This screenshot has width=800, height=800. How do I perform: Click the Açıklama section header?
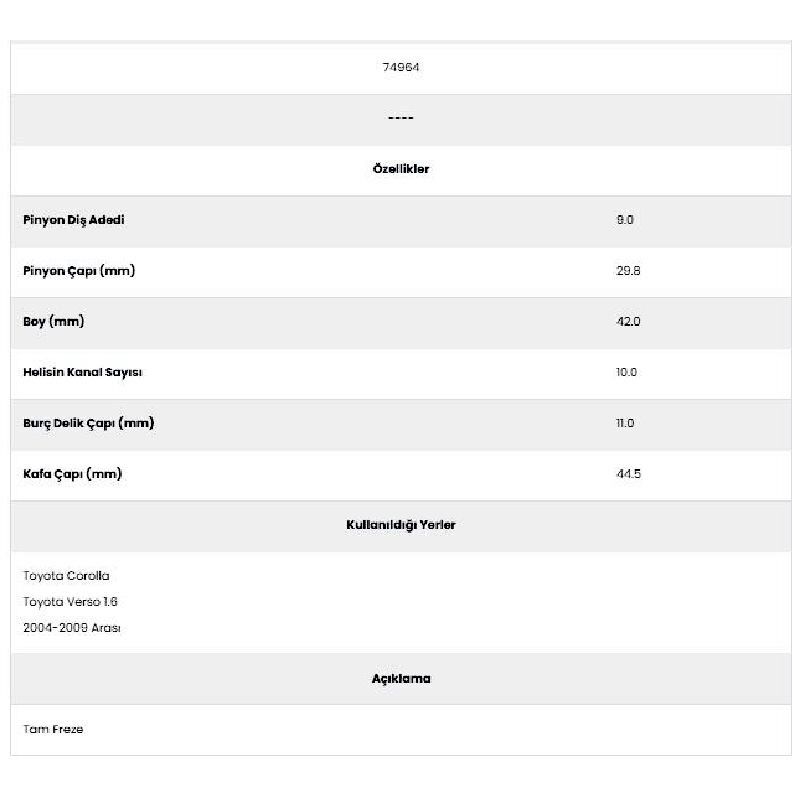(401, 679)
